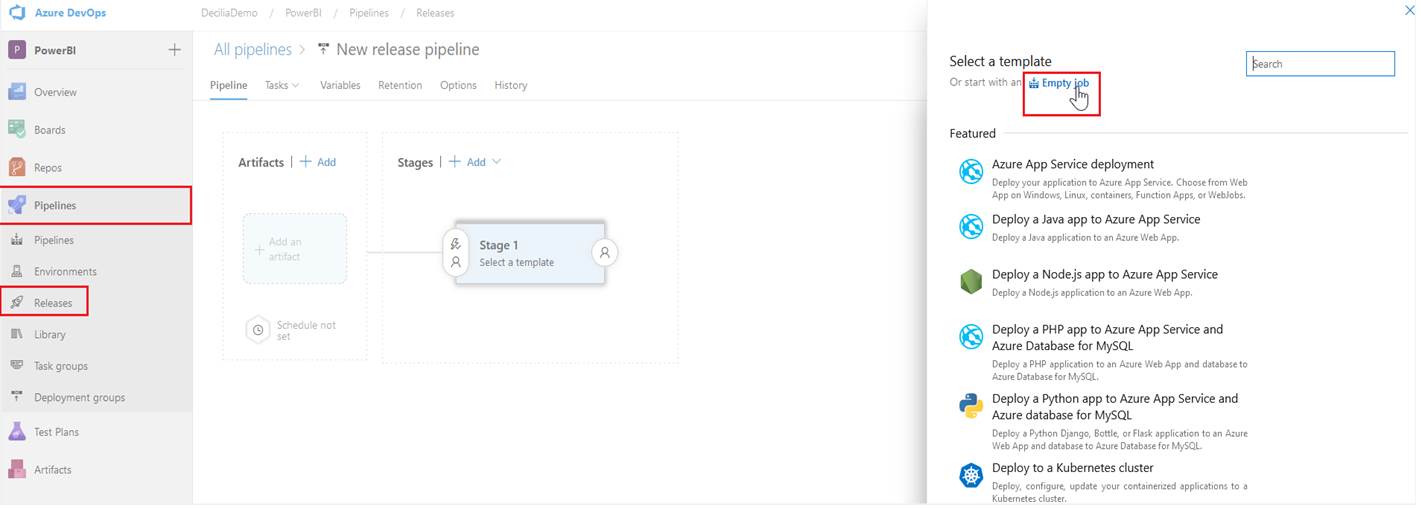1421x509 pixels.
Task: Click the plus icon next to PowerBI
Action: (174, 50)
